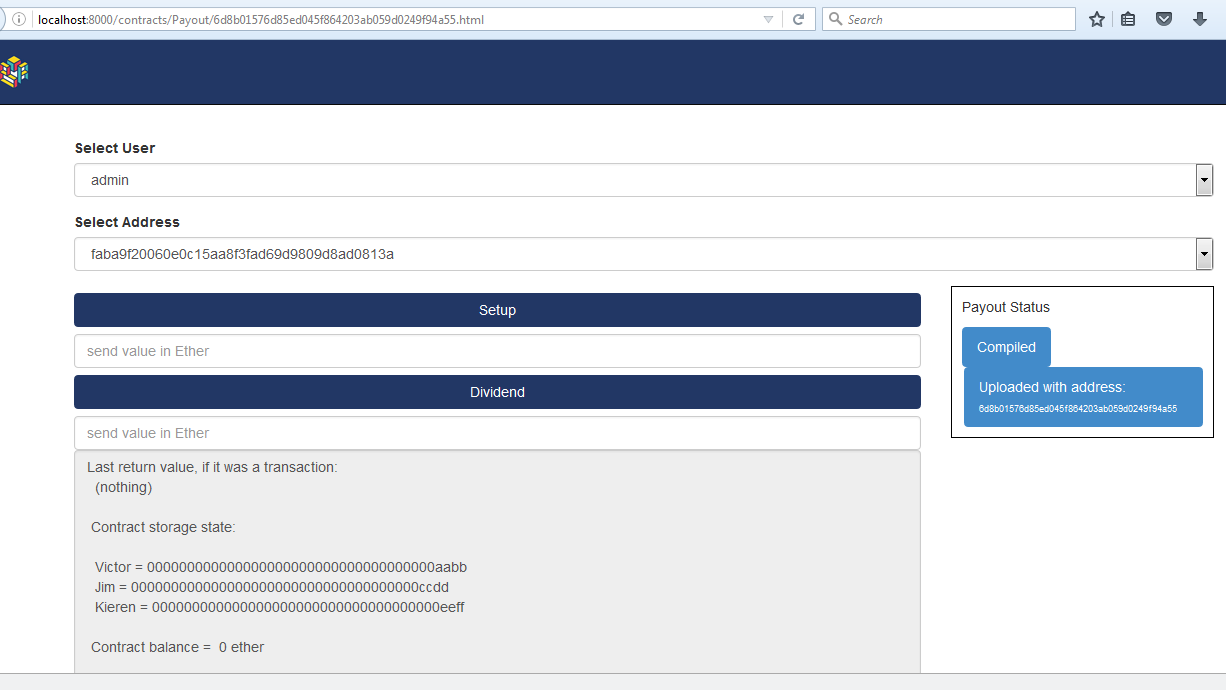The image size is (1226, 690).
Task: Bookmark this page using the star icon
Action: click(x=1096, y=18)
